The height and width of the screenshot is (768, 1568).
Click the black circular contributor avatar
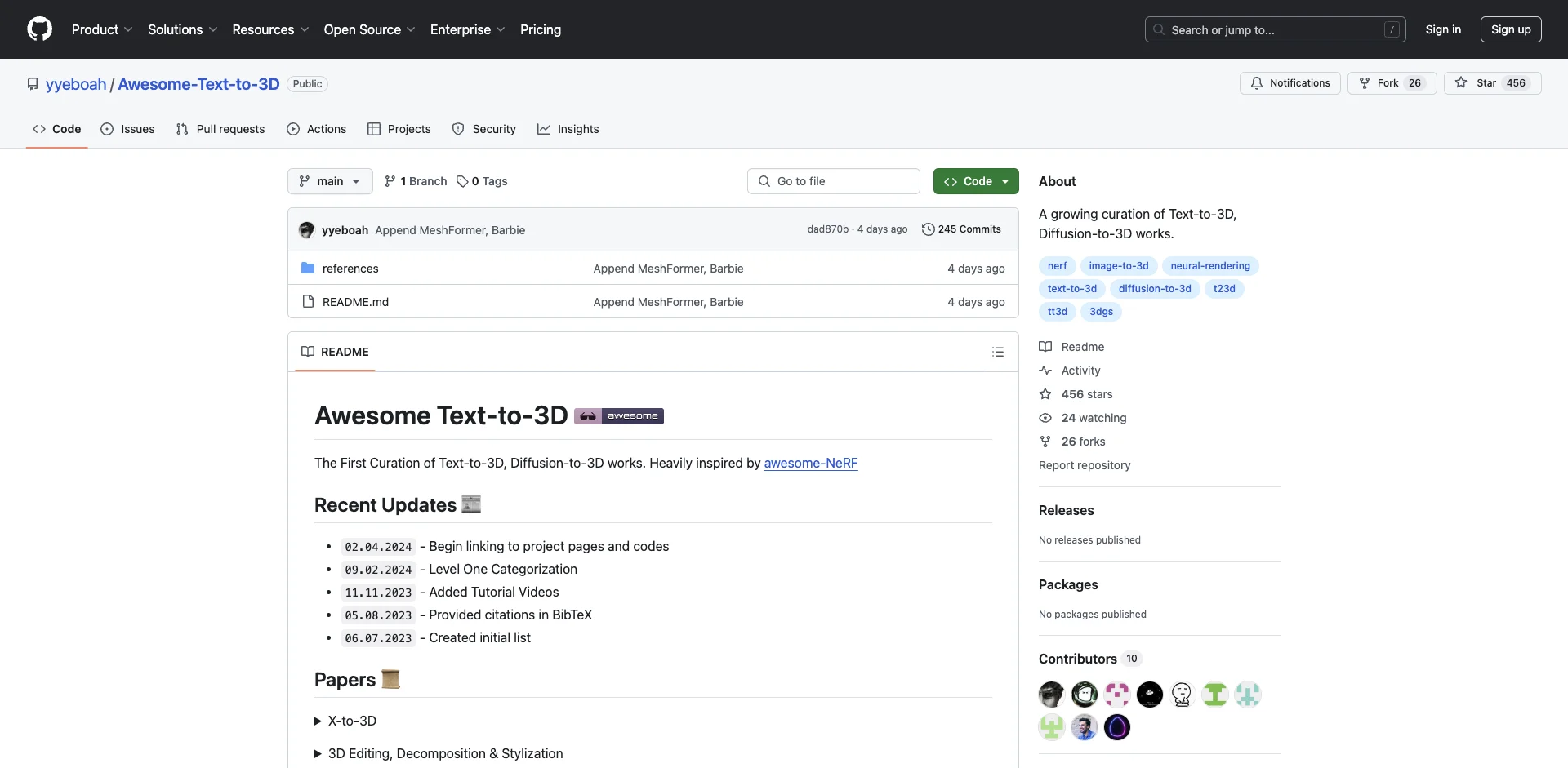[1150, 695]
